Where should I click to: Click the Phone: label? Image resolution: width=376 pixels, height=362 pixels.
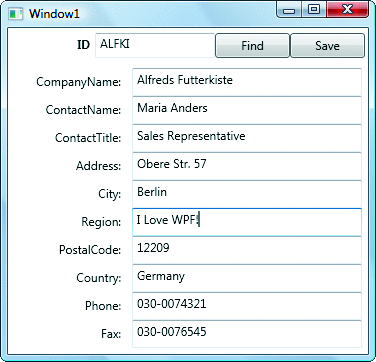tap(103, 306)
